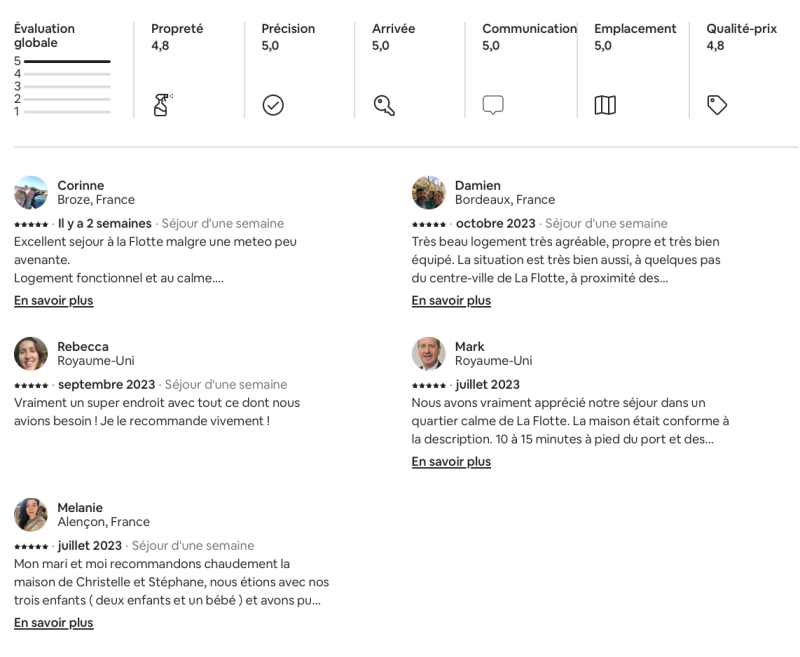The image size is (800, 657).
Task: Click the Arrivée key icon
Action: [x=384, y=104]
